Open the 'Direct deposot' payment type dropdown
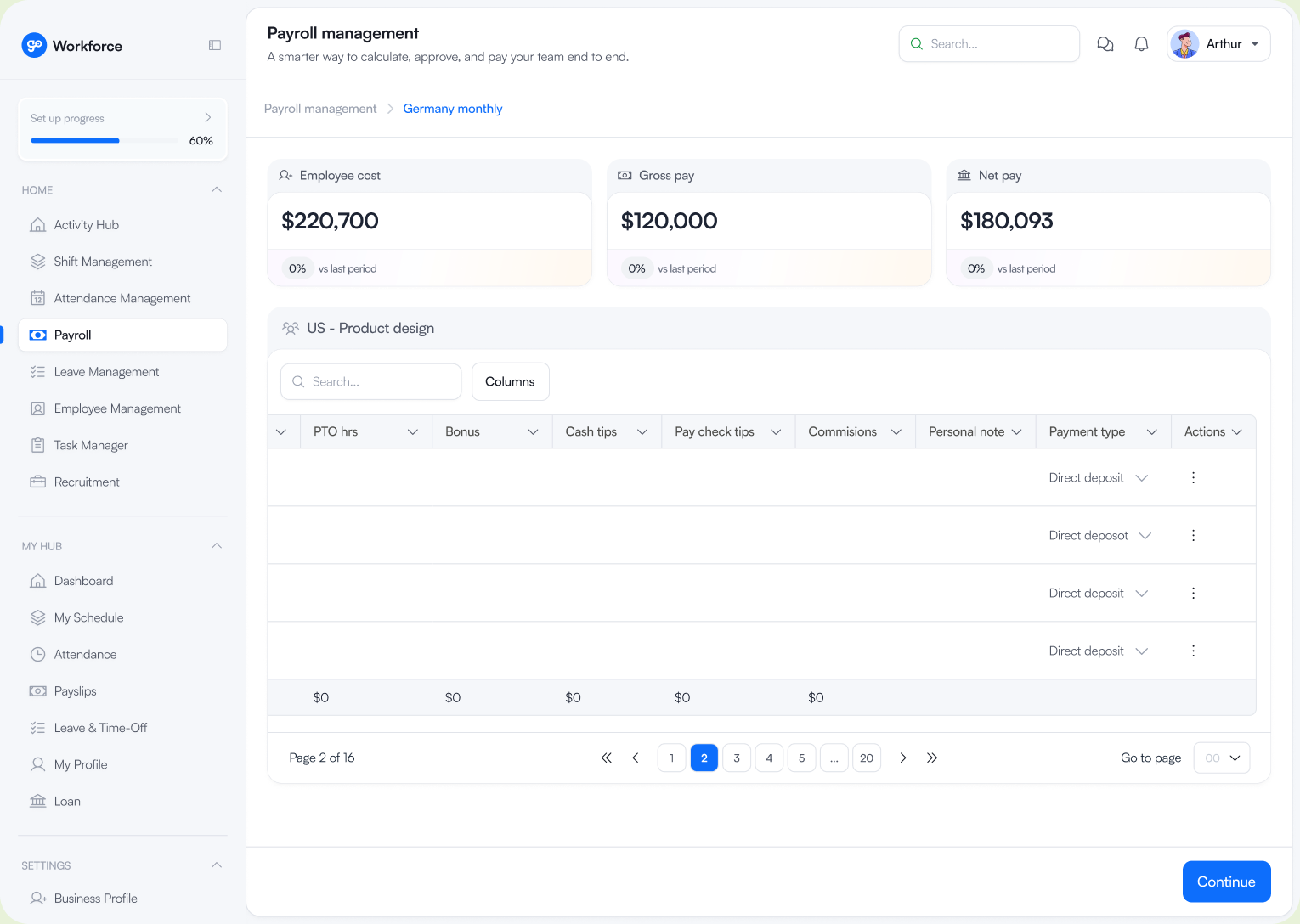1300x924 pixels. click(x=1145, y=536)
